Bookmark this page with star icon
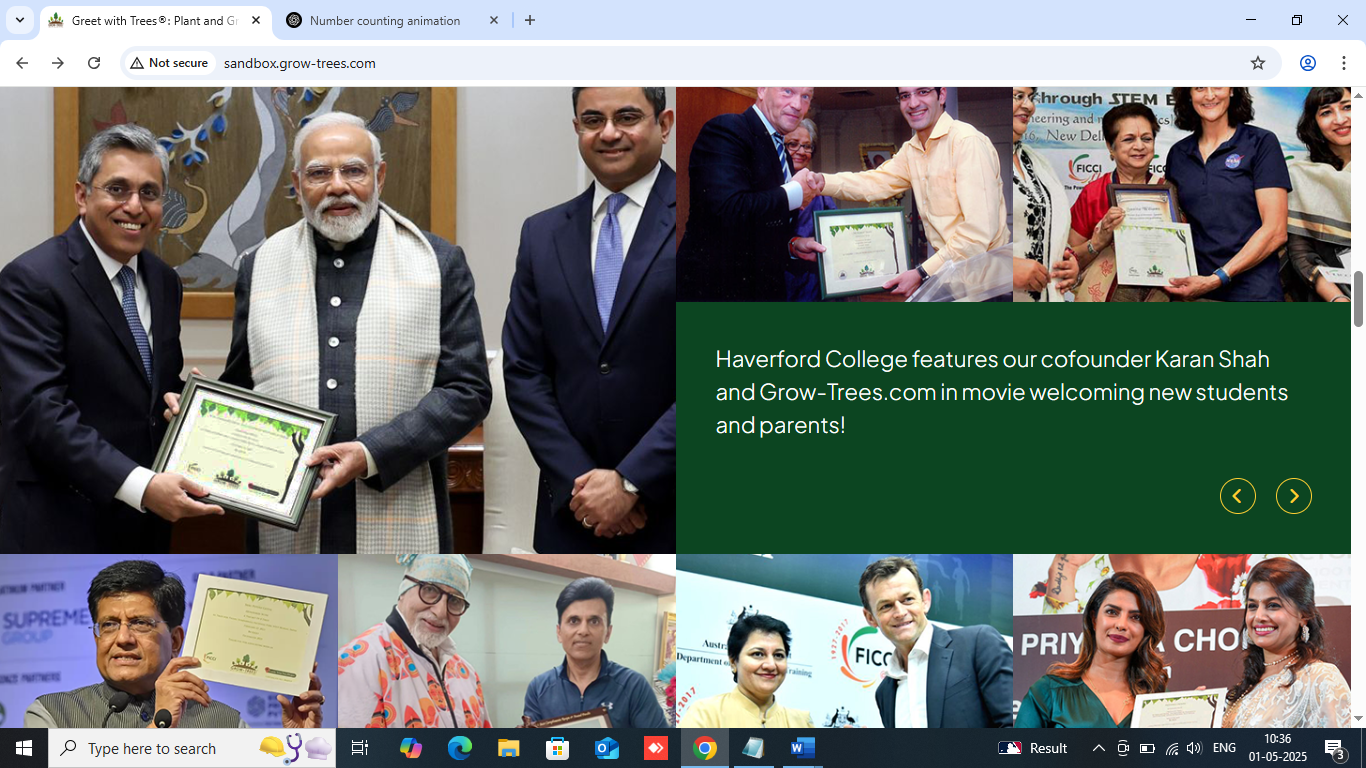This screenshot has width=1366, height=768. [x=1258, y=63]
